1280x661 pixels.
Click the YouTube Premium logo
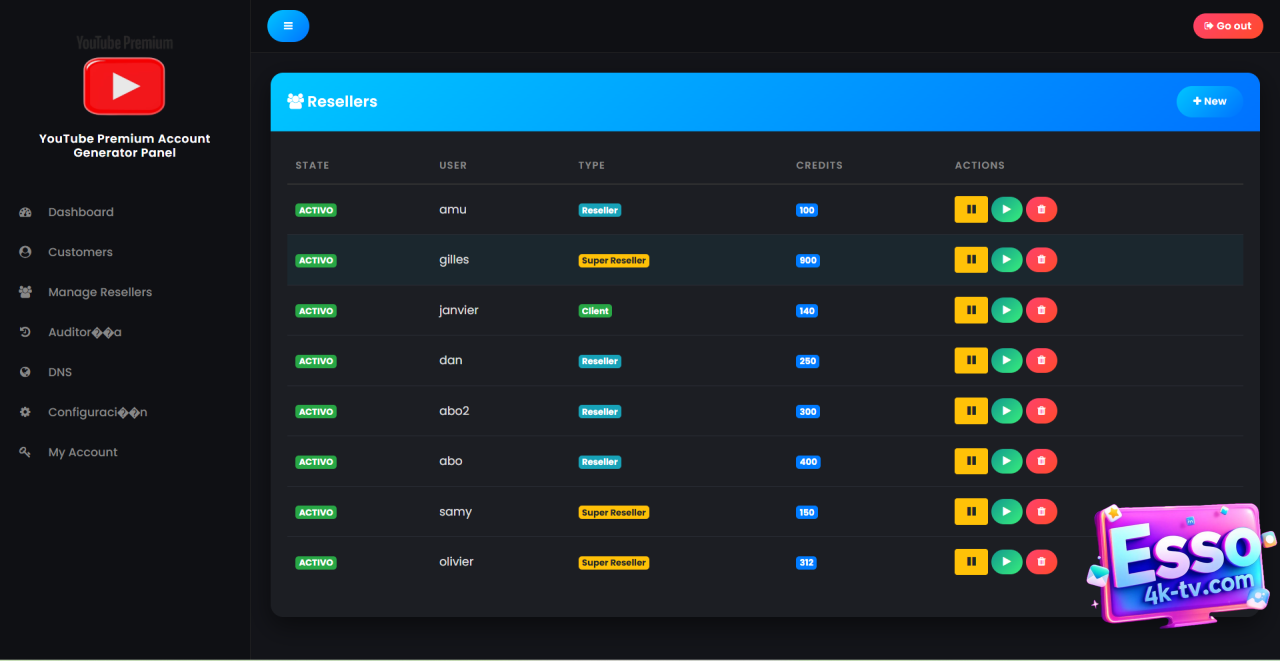[124, 85]
